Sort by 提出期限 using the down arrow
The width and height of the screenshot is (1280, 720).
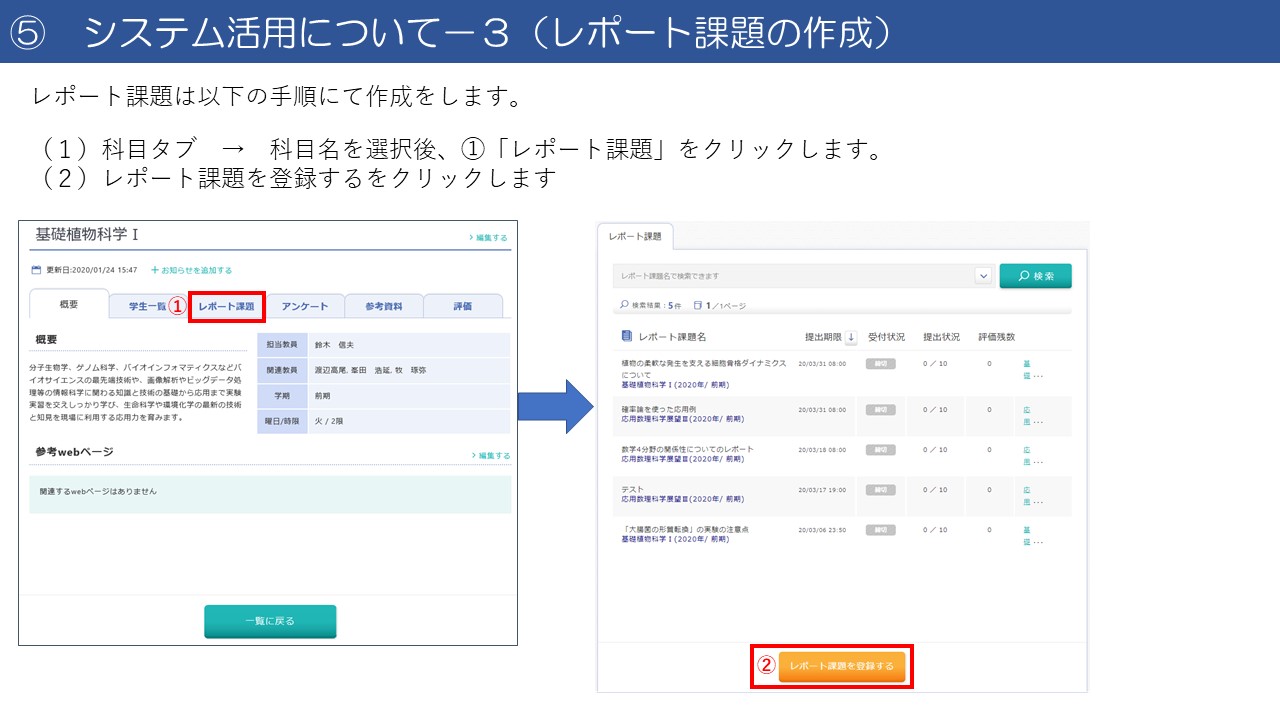[x=851, y=337]
